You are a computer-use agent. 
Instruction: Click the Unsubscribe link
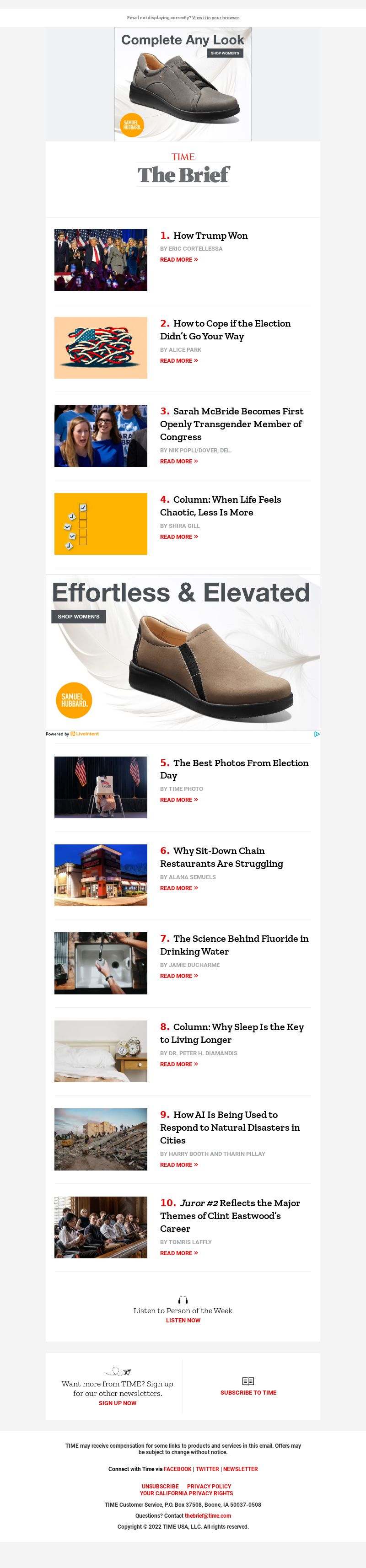(x=160, y=1487)
